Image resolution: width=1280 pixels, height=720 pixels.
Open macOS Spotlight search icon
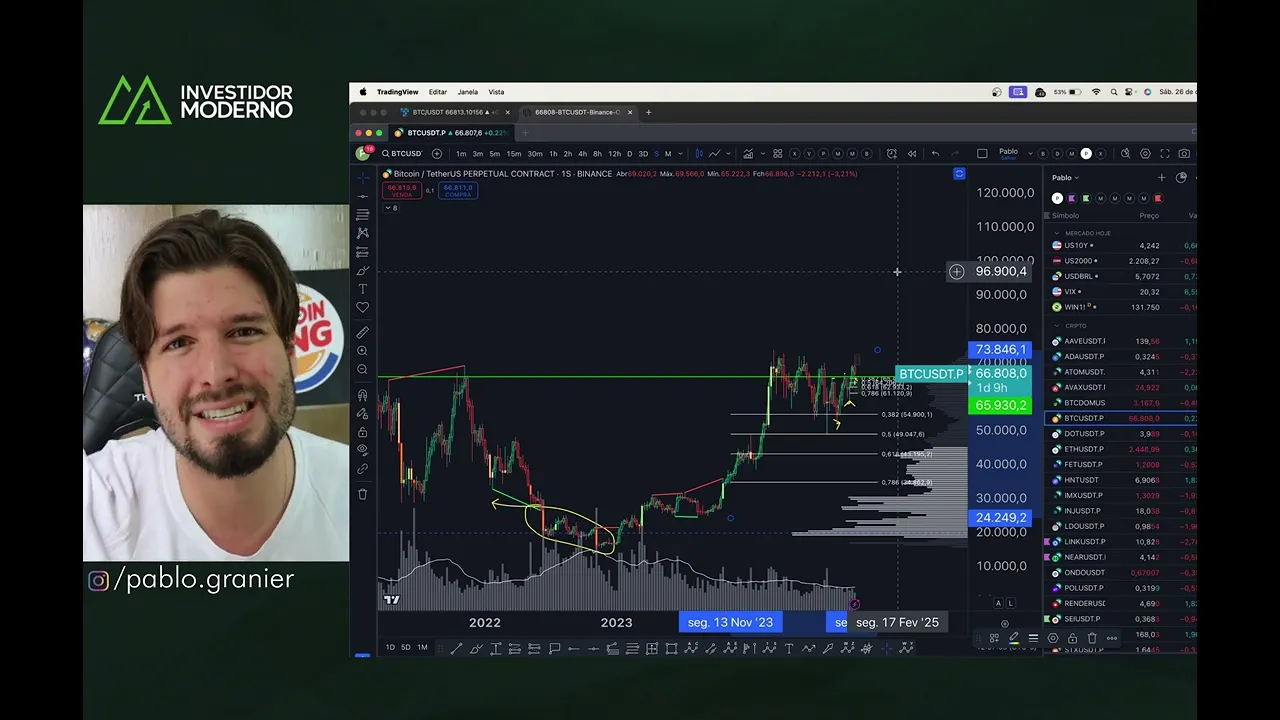(1114, 92)
